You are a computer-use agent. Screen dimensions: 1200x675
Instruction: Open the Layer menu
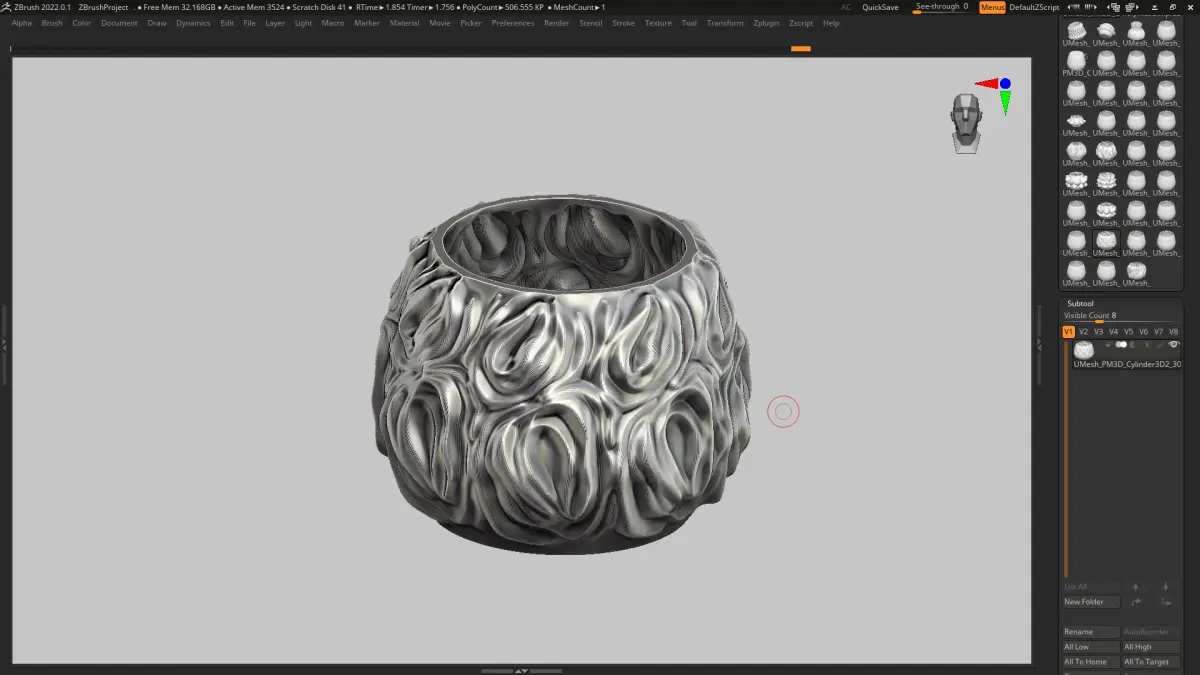tap(275, 23)
